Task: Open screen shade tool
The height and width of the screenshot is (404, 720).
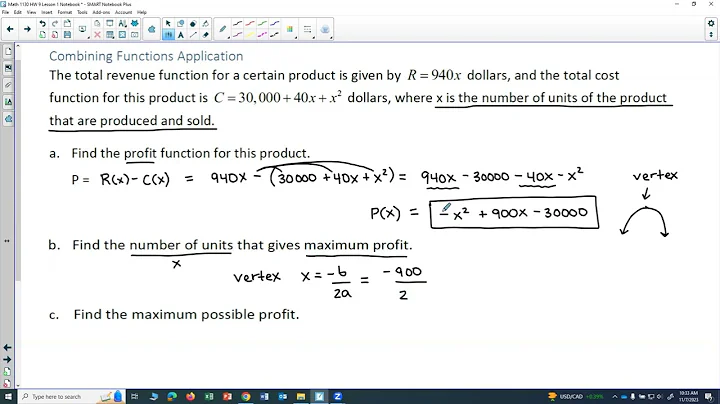Action: click(x=110, y=24)
